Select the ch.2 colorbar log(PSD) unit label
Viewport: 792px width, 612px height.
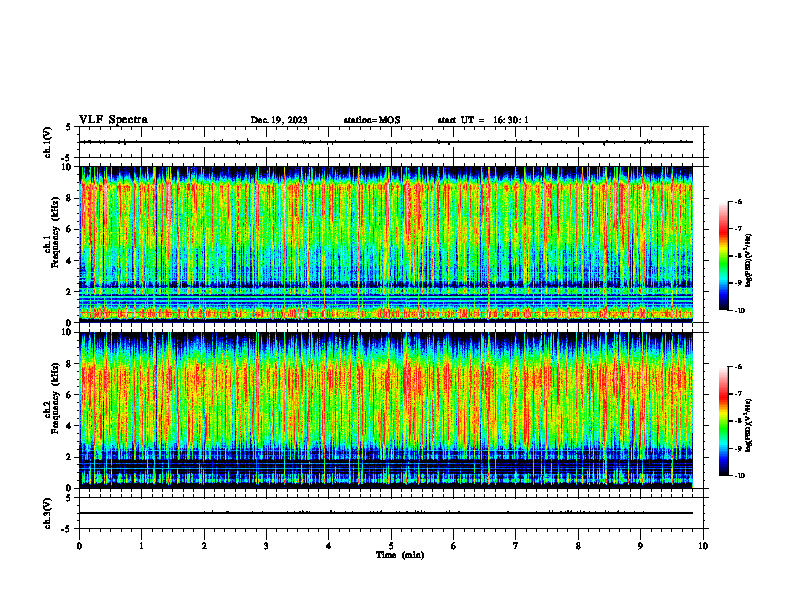pos(749,426)
